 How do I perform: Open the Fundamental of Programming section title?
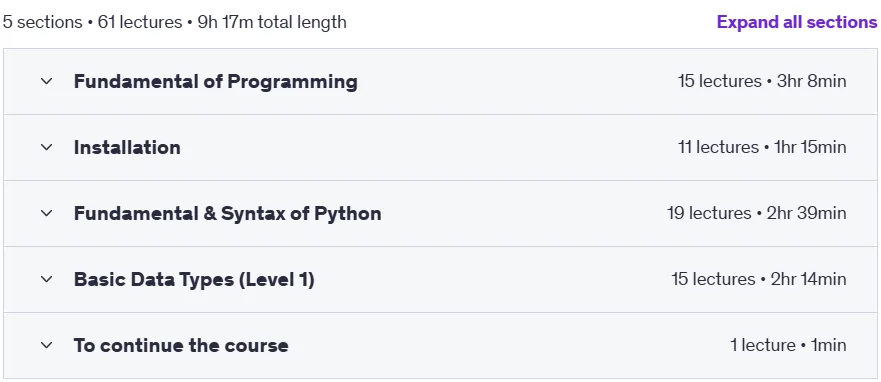(x=216, y=81)
